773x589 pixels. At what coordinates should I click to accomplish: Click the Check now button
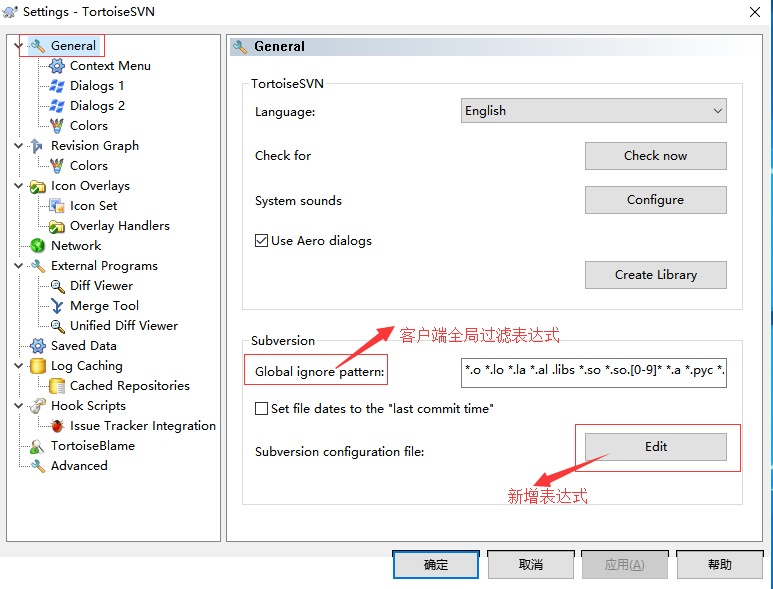coord(655,156)
